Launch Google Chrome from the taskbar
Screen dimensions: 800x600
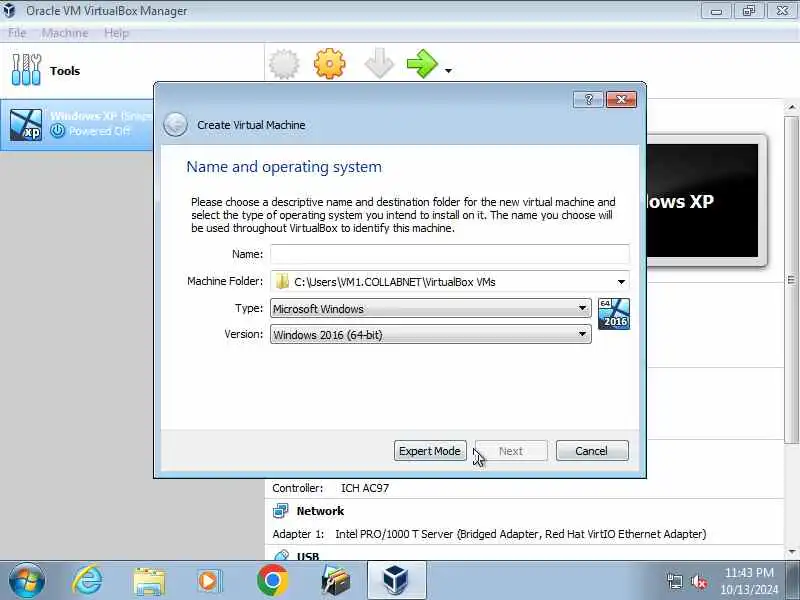pyautogui.click(x=272, y=581)
